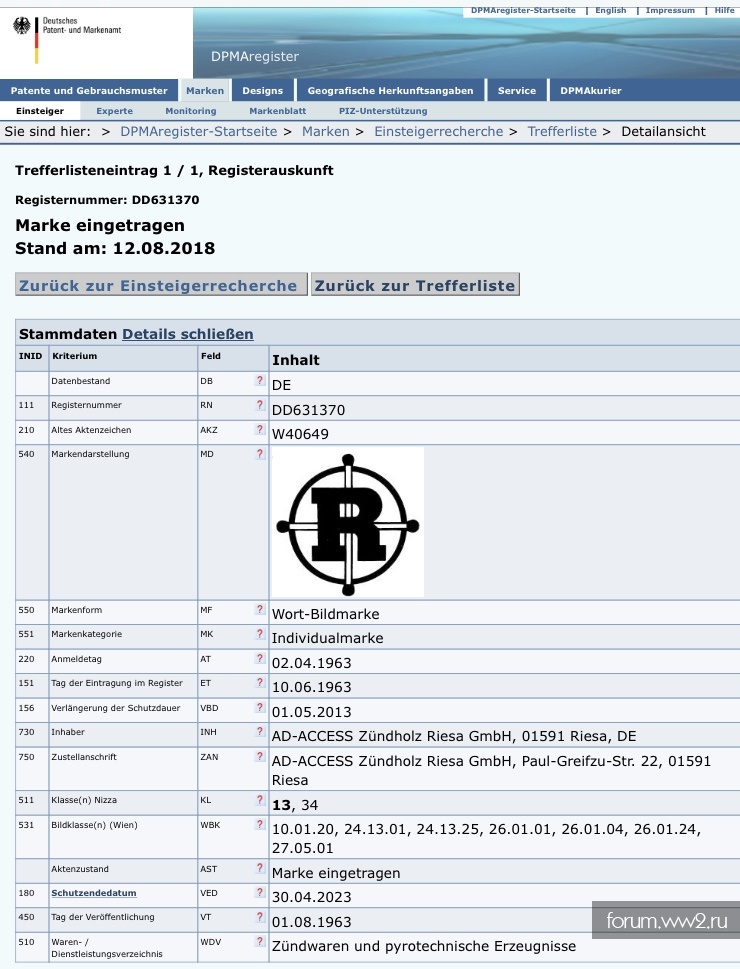Switch language to English
Screen dimensions: 740x969
pos(611,11)
